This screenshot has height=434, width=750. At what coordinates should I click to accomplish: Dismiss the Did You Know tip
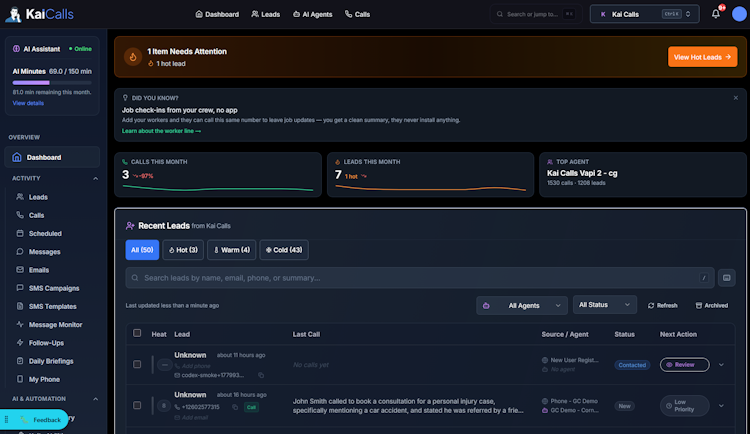736,98
